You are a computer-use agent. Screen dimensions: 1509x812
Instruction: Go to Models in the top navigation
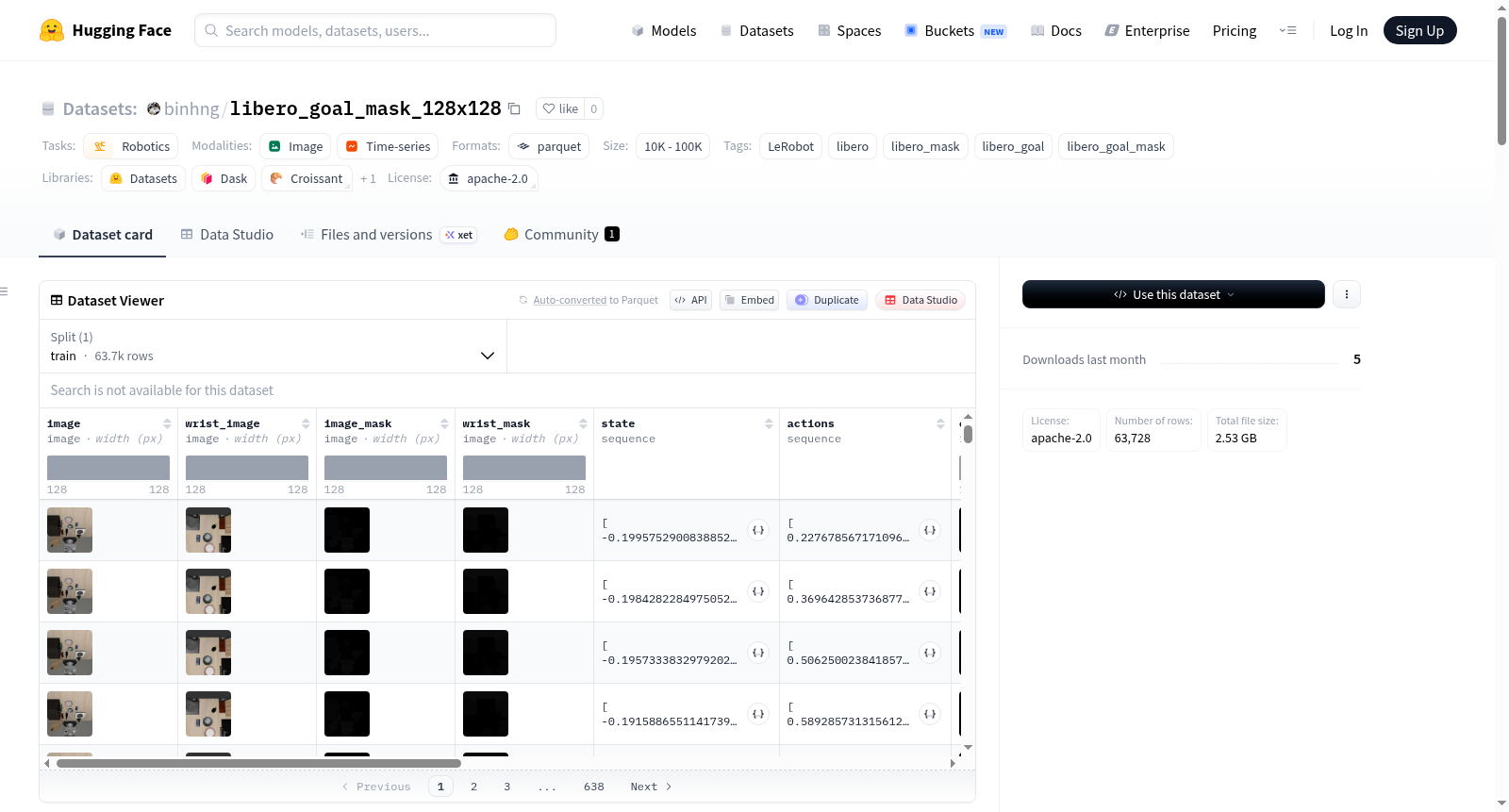664,30
